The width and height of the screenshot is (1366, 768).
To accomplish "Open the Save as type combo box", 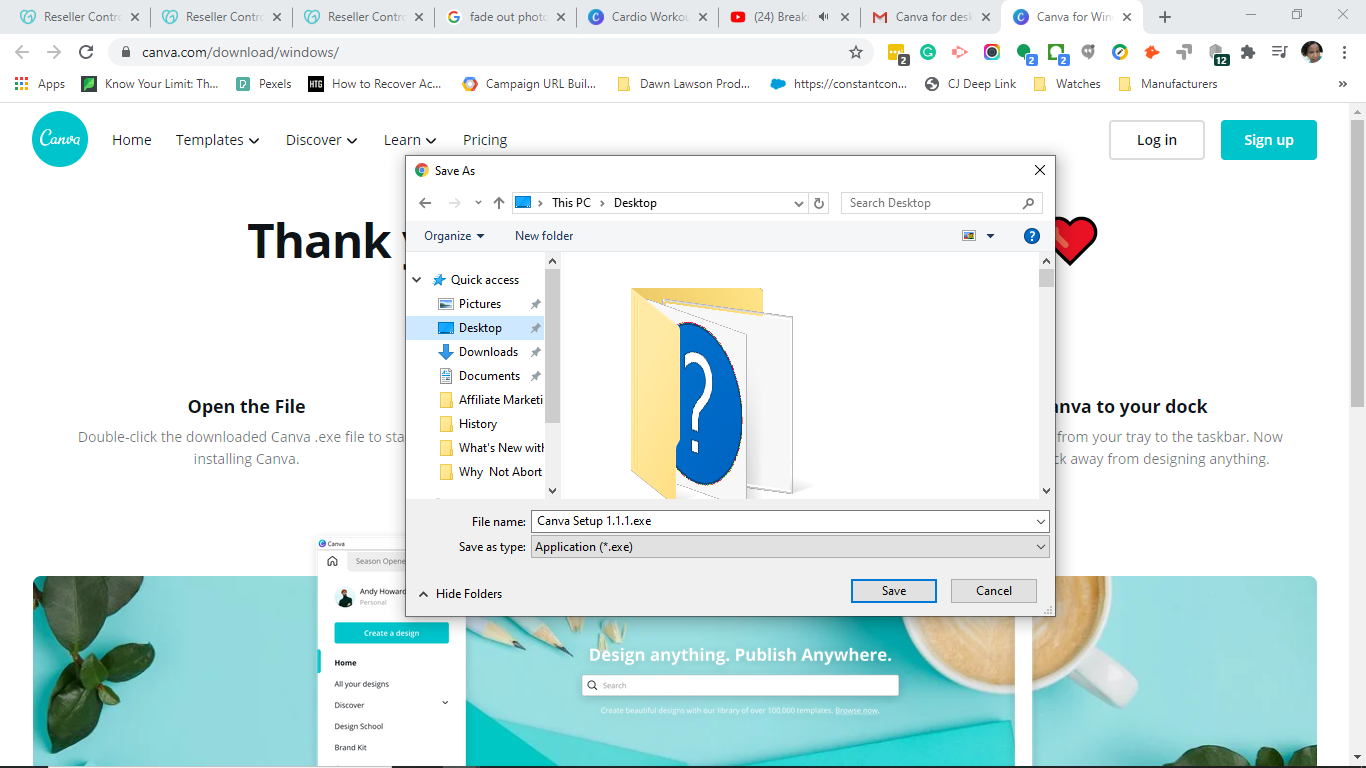I will pos(790,547).
